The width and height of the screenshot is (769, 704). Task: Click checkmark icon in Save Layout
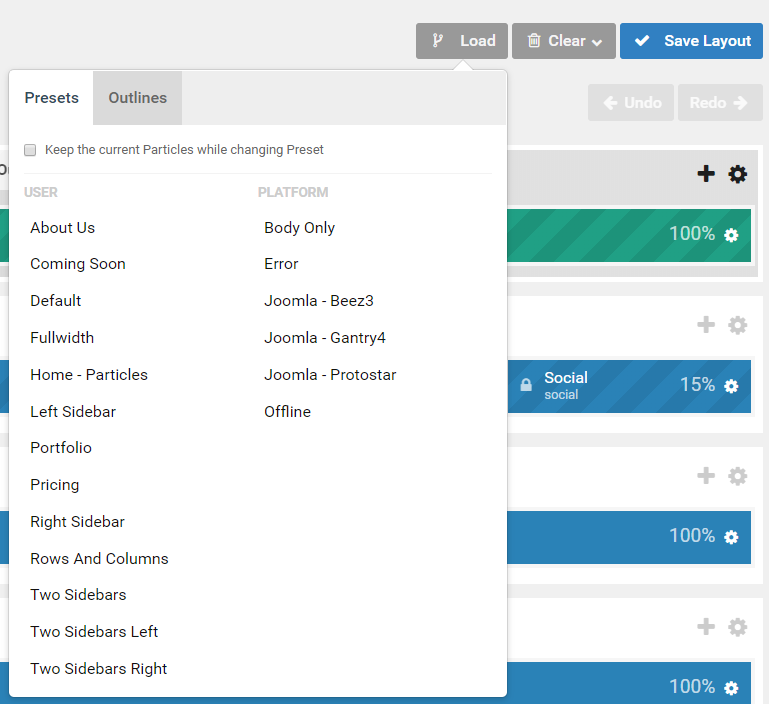[x=642, y=41]
